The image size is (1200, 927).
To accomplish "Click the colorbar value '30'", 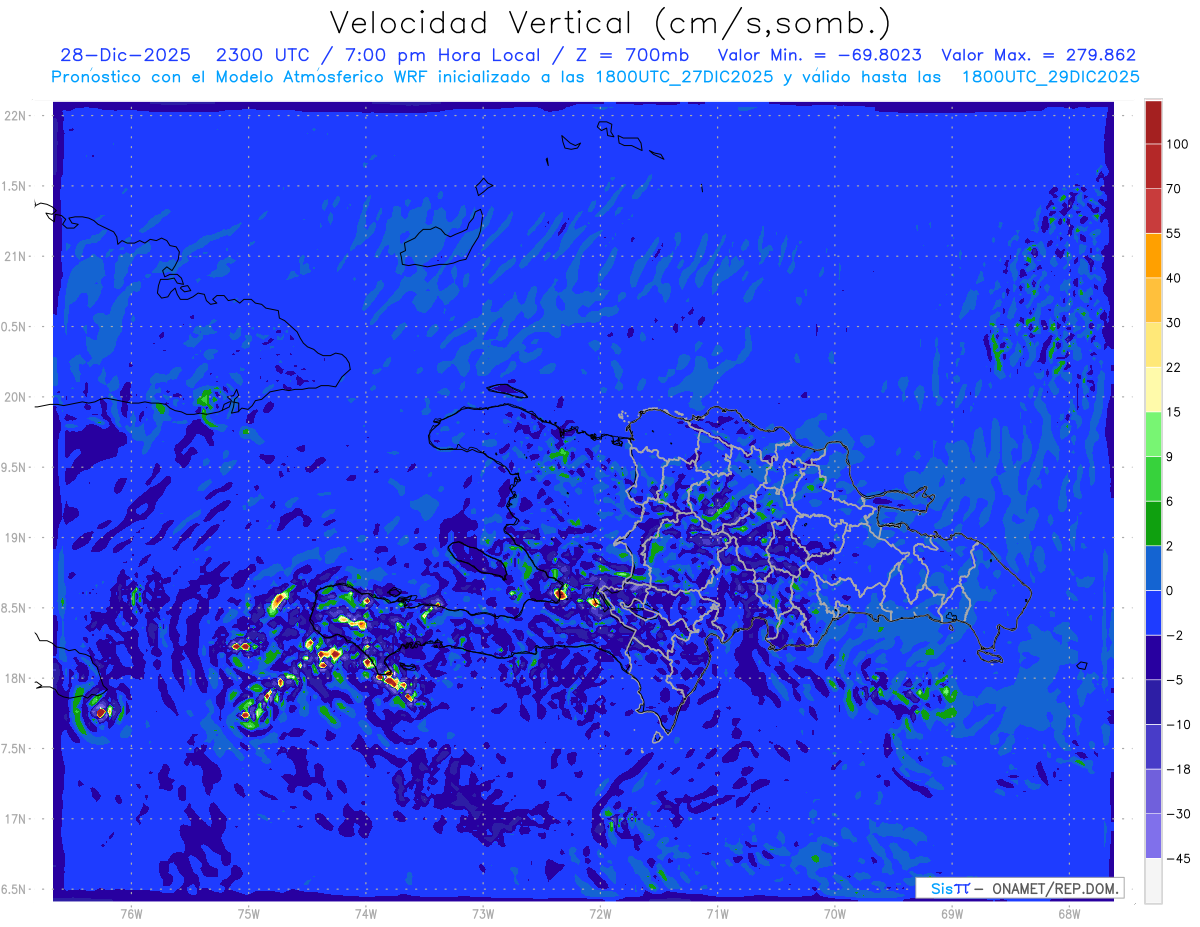I will (x=1174, y=323).
